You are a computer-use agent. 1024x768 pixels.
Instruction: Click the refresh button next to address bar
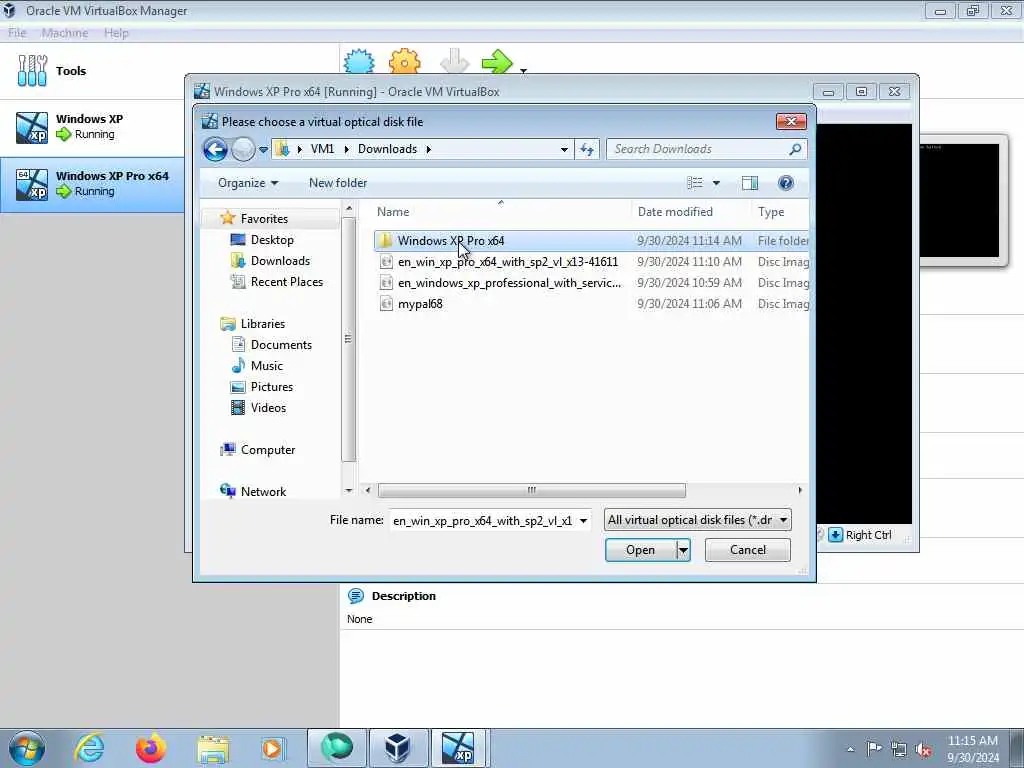587,150
